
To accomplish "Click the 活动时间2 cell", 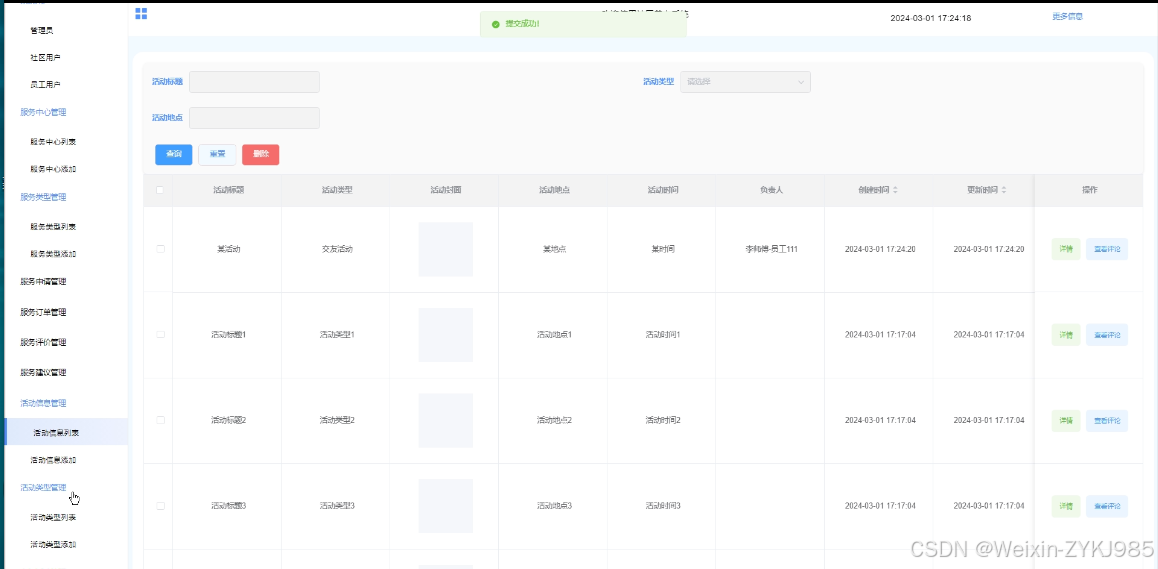I will tap(662, 420).
